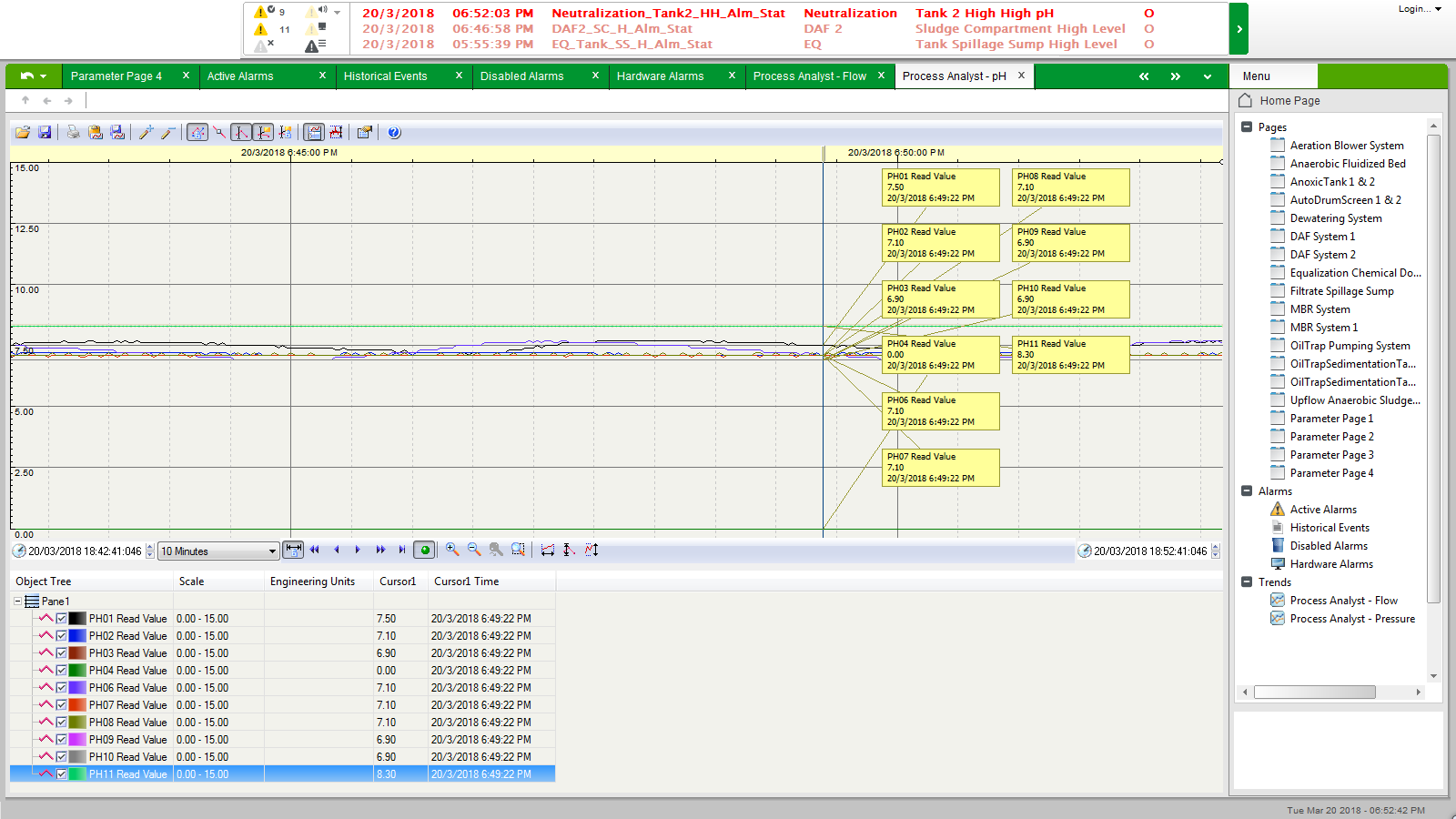This screenshot has width=1456, height=819.
Task: Disable the PH09 Read Value pen checkbox
Action: [62, 740]
